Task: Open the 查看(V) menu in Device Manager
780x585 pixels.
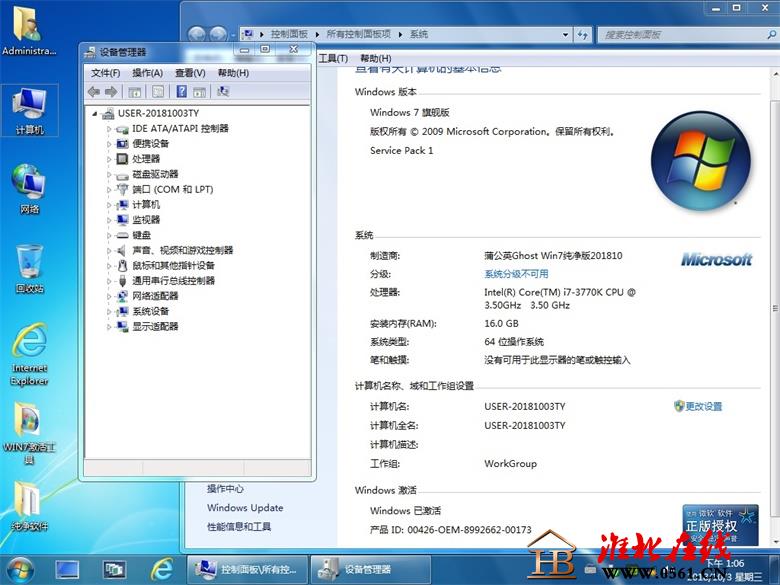Action: (x=190, y=73)
